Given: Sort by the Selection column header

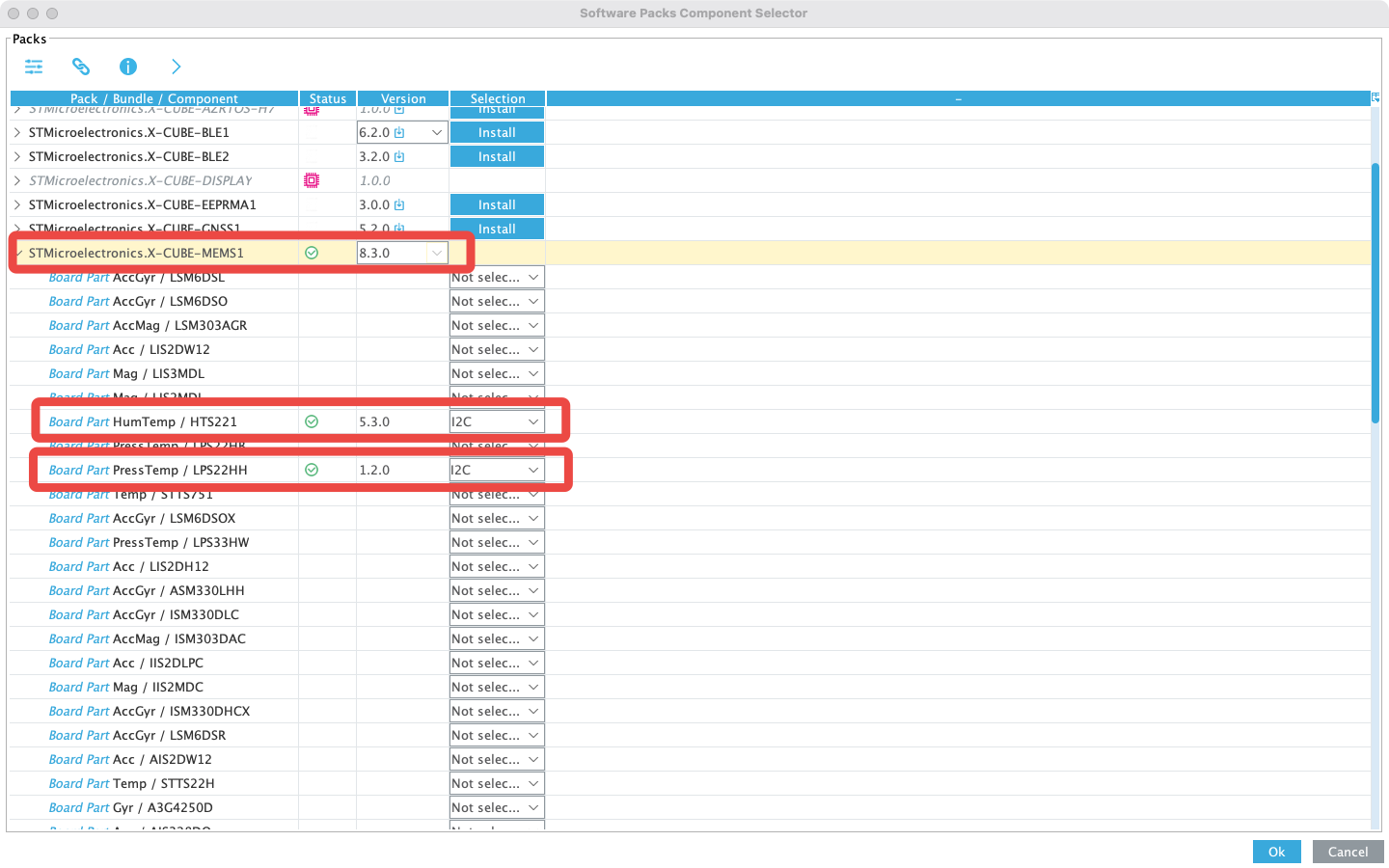Looking at the screenshot, I should pos(498,98).
